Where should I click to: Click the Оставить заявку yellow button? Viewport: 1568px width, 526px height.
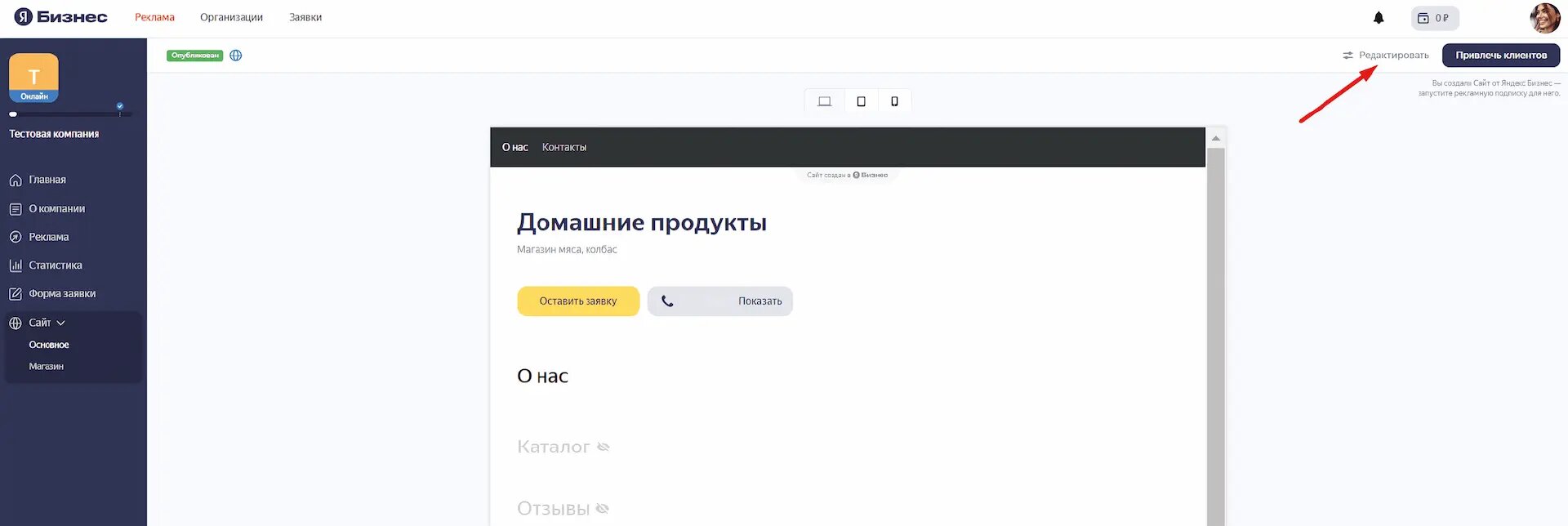tap(578, 301)
